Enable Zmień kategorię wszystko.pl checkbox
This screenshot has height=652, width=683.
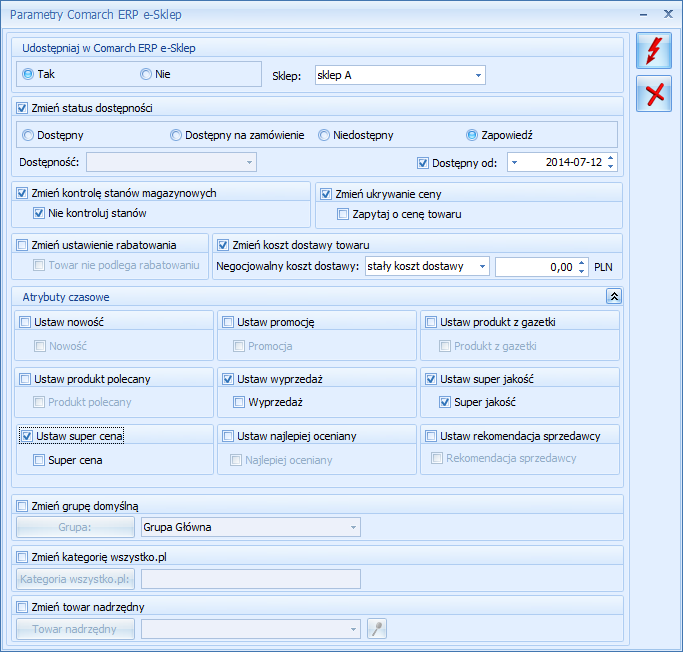click(x=22, y=557)
